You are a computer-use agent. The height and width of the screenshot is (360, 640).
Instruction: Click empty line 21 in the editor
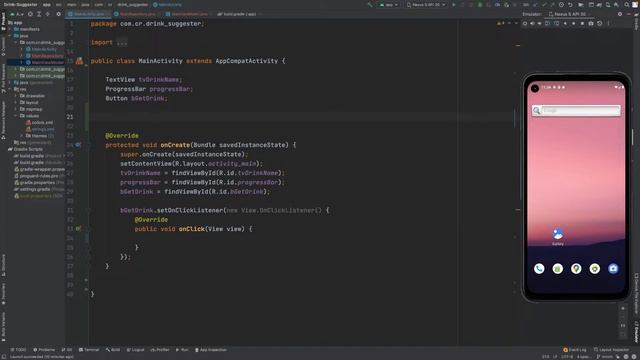[x=302, y=117]
